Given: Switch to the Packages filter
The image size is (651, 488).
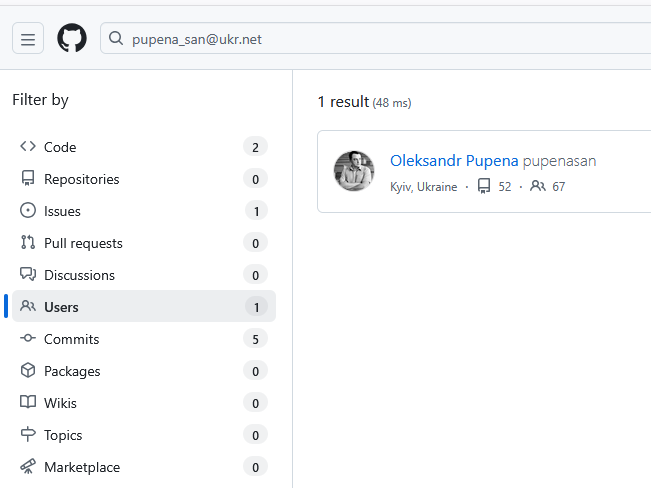Looking at the screenshot, I should (72, 371).
